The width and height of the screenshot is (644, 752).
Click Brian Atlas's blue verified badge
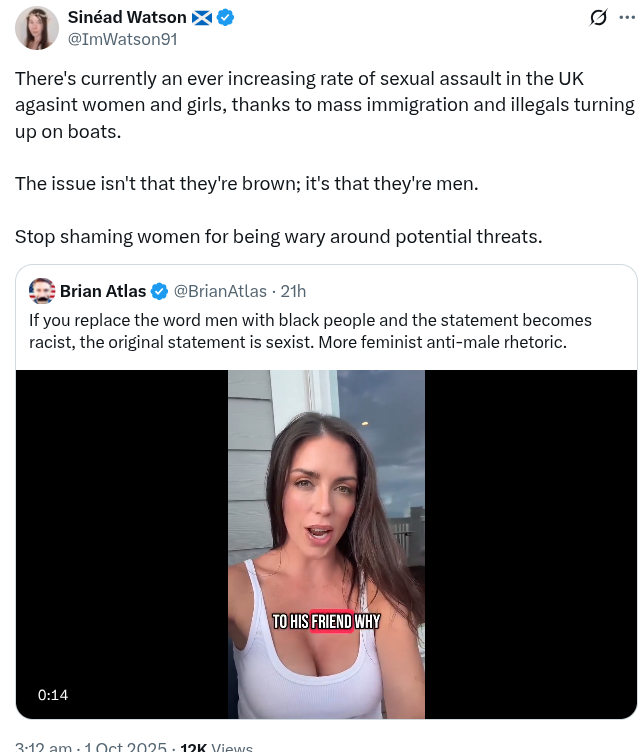coord(159,292)
